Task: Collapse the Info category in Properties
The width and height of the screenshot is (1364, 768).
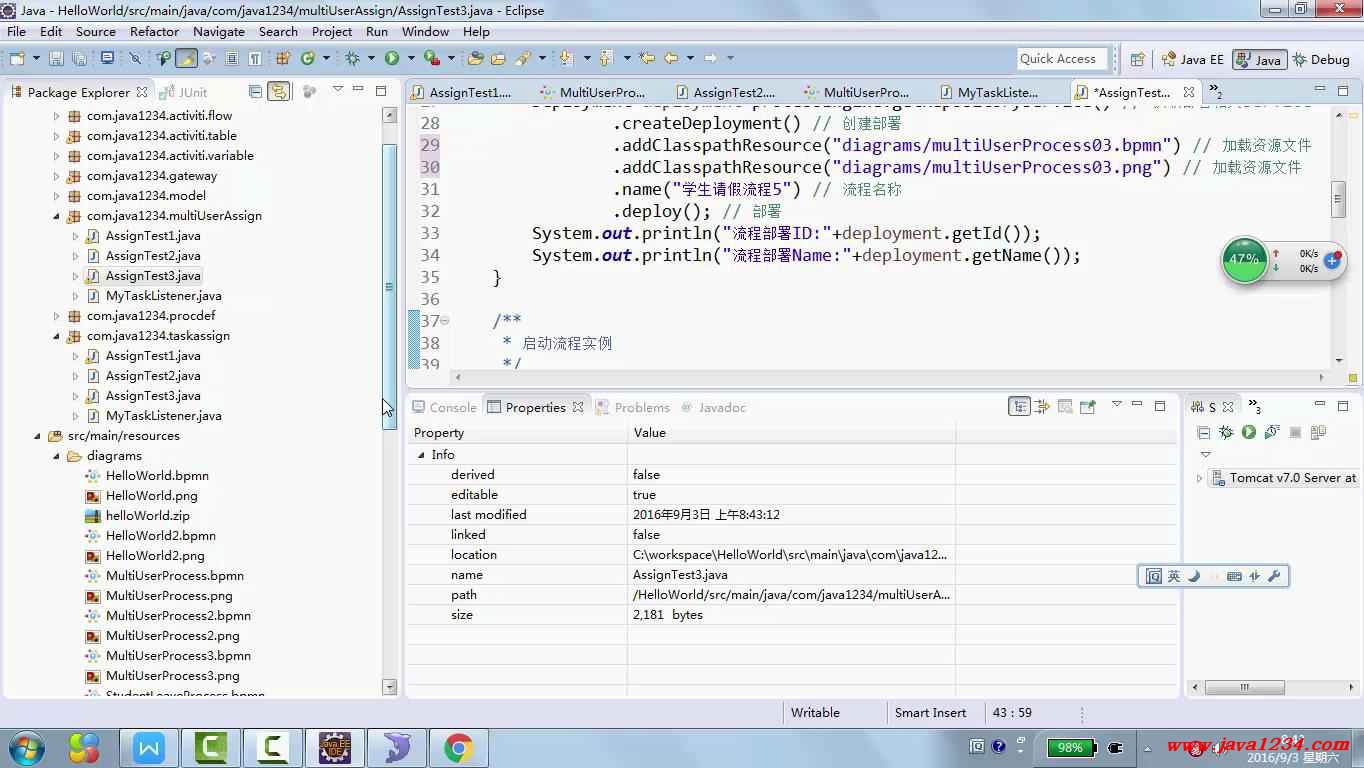Action: point(421,455)
